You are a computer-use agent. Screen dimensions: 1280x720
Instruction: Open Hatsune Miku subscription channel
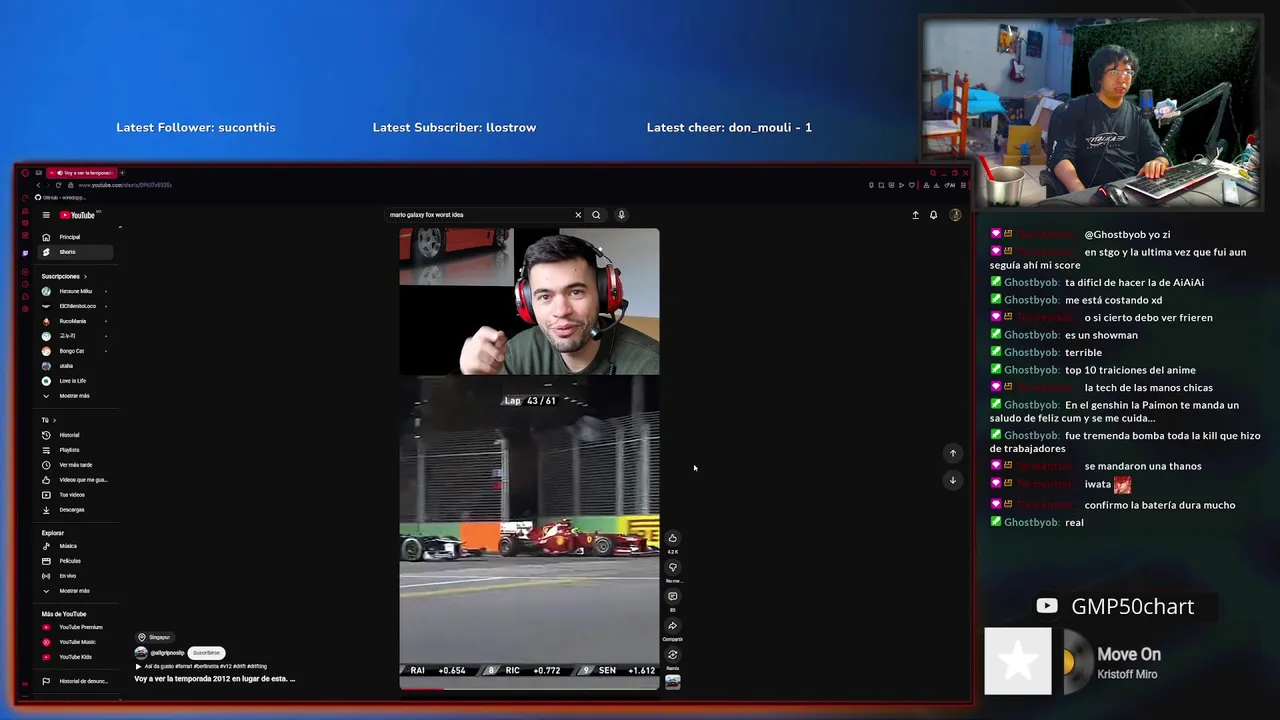pyautogui.click(x=75, y=291)
